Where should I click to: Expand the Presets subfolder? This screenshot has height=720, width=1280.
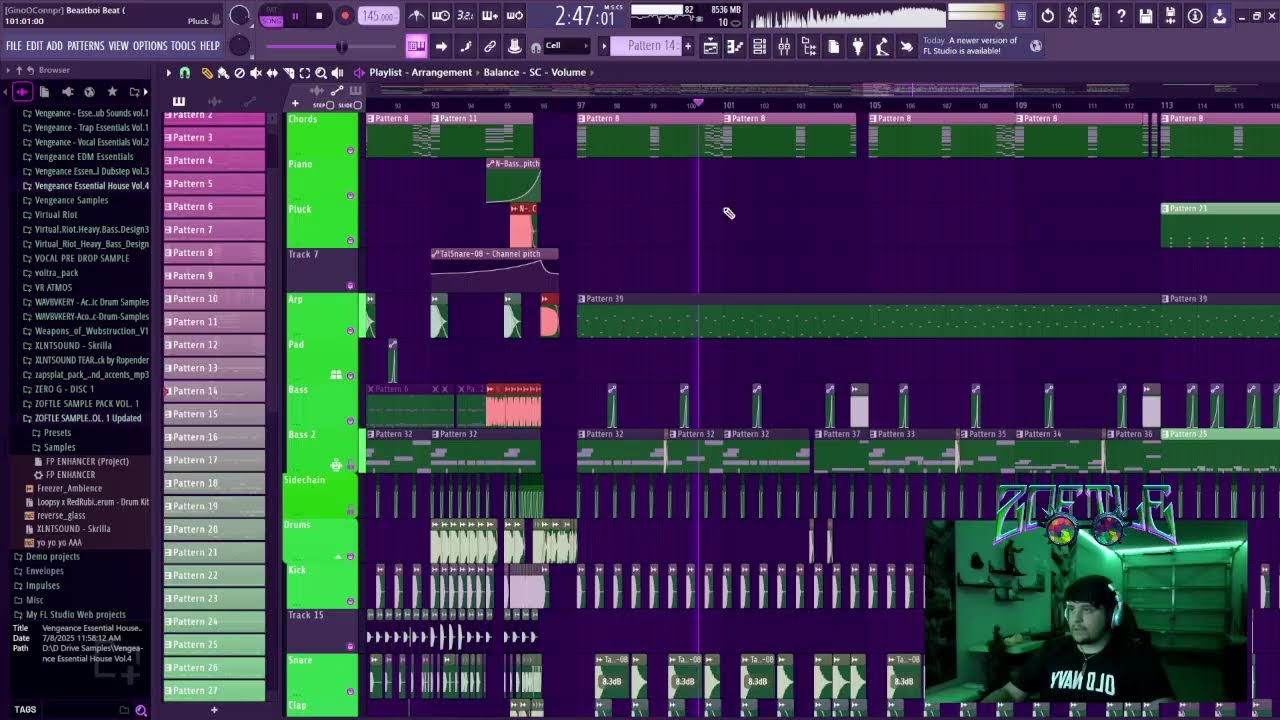click(57, 433)
